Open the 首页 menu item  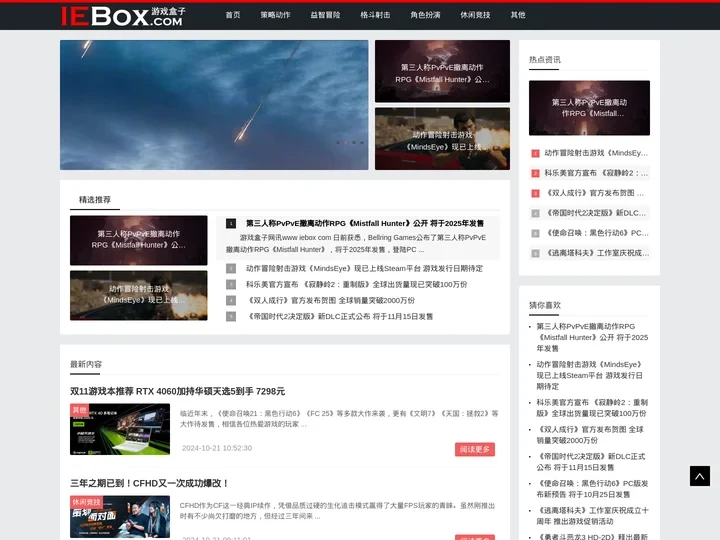click(233, 15)
